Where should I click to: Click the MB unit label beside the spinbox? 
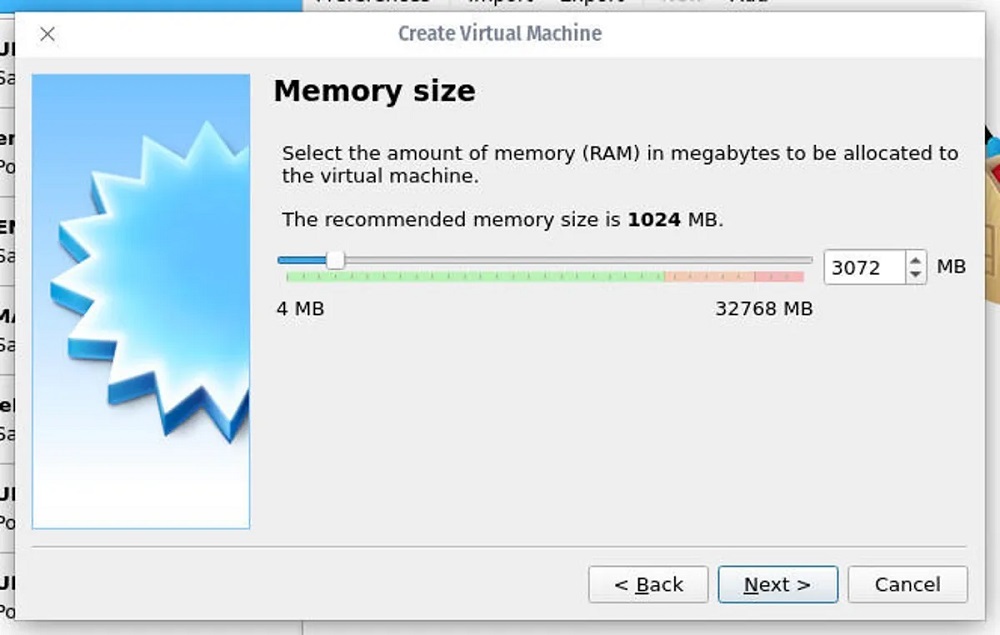coord(951,267)
